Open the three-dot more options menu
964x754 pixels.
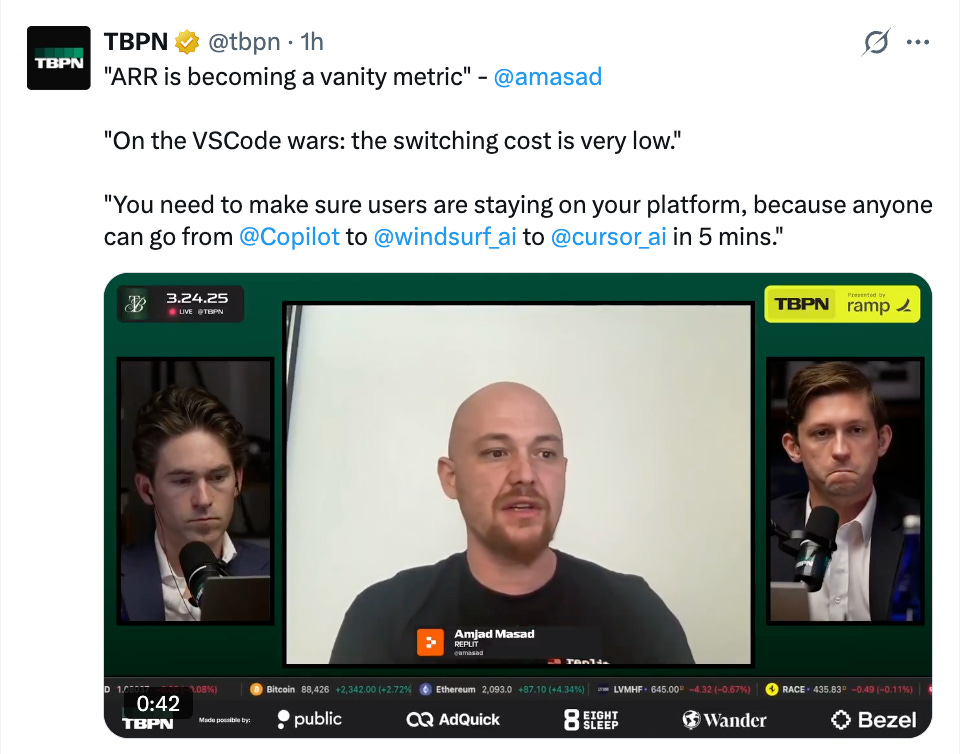pos(918,42)
